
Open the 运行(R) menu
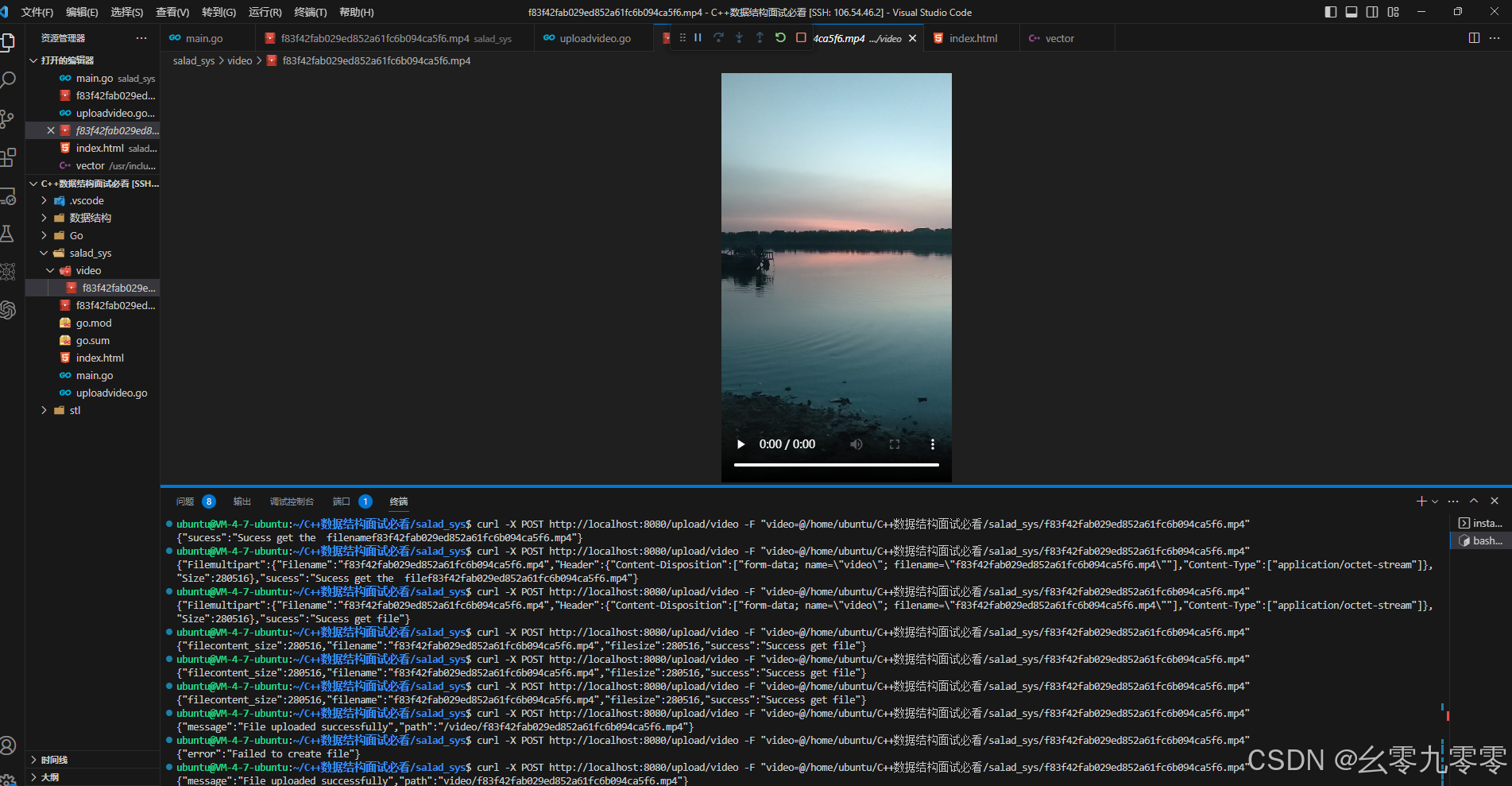pyautogui.click(x=265, y=12)
